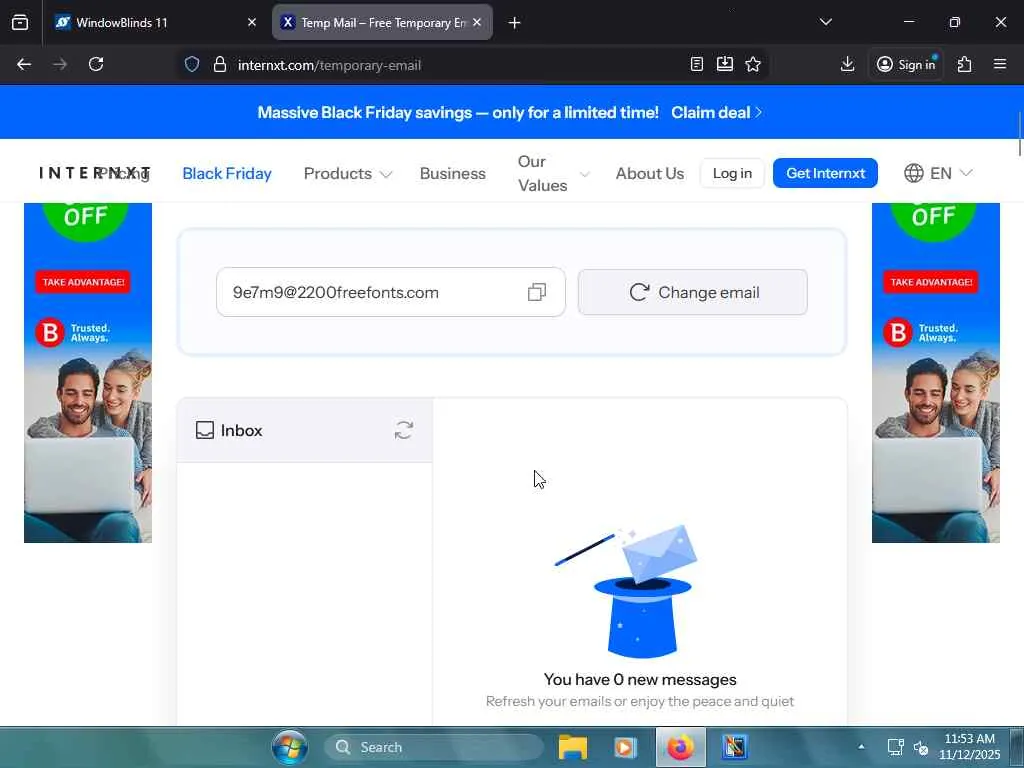
Task: Open a new tab with plus
Action: pos(515,23)
